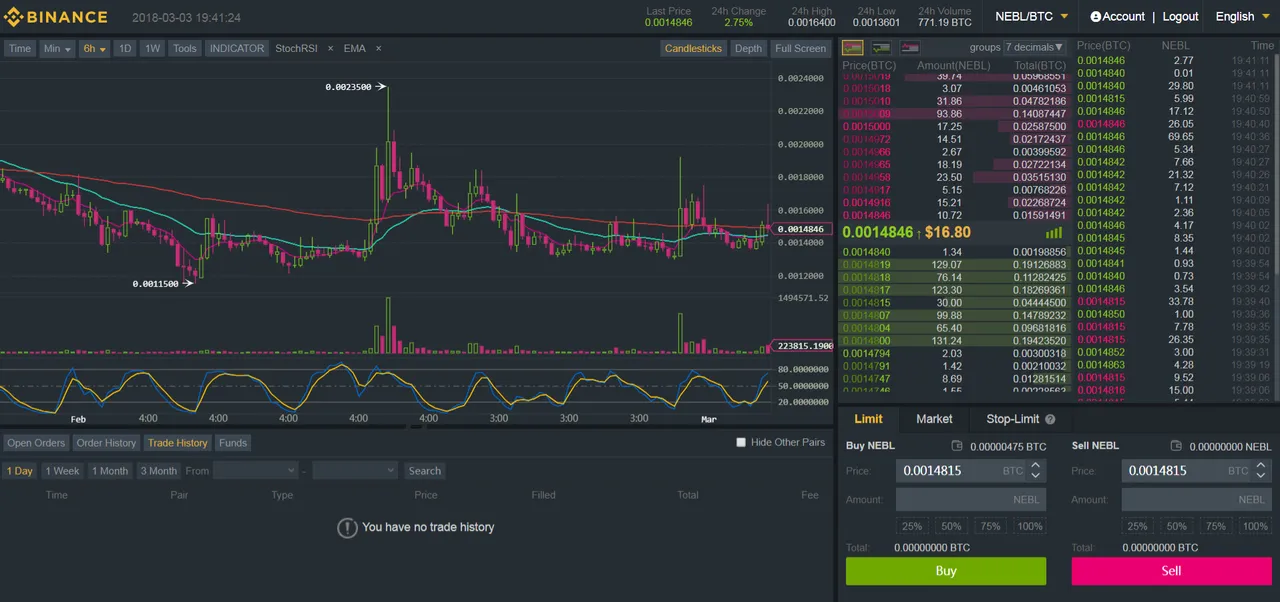Open the 7 decimals groups dropdown
Screen dimensions: 1280x602
1035,47
